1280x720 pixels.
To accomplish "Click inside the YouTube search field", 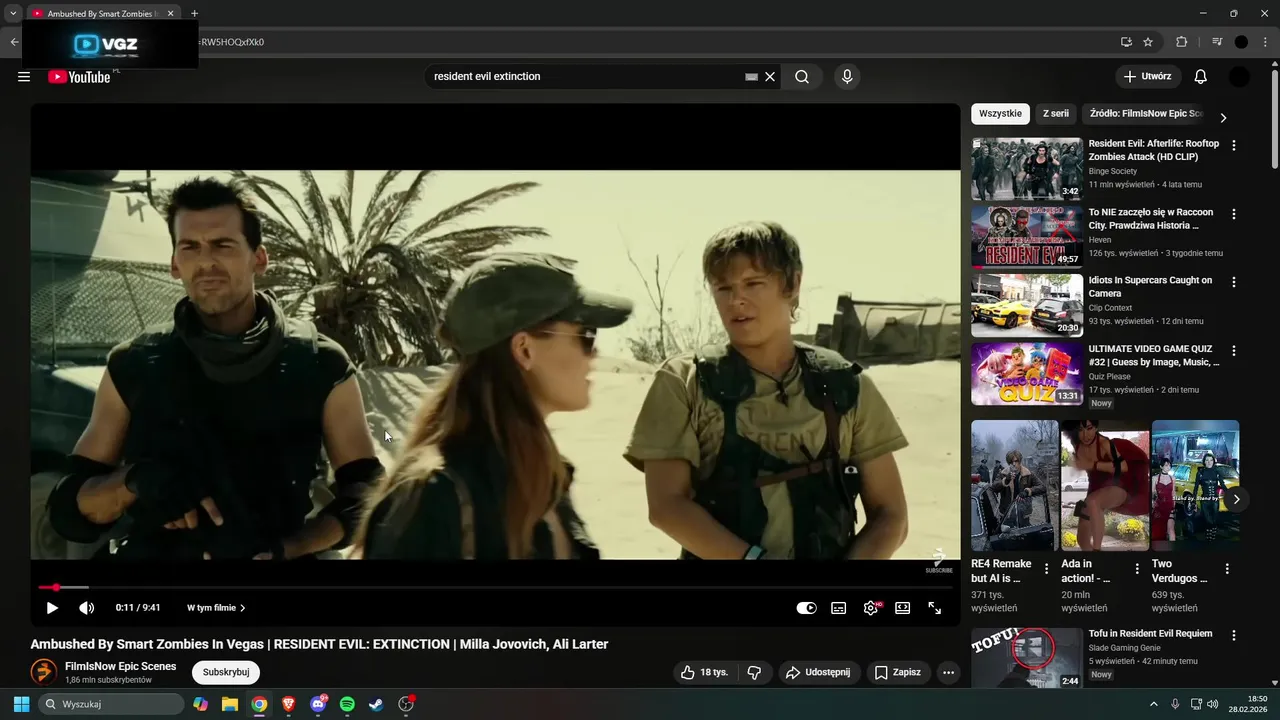I will (x=585, y=77).
